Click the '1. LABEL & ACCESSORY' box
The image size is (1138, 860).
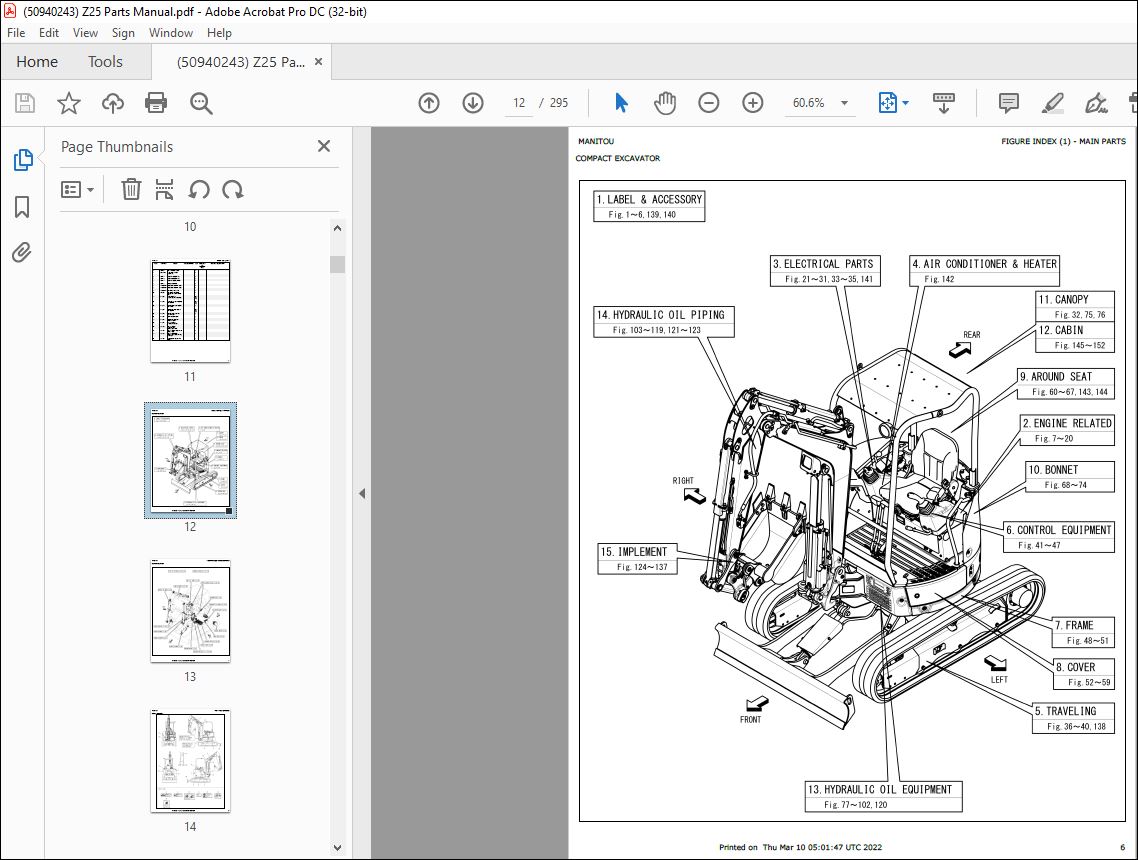(x=649, y=206)
